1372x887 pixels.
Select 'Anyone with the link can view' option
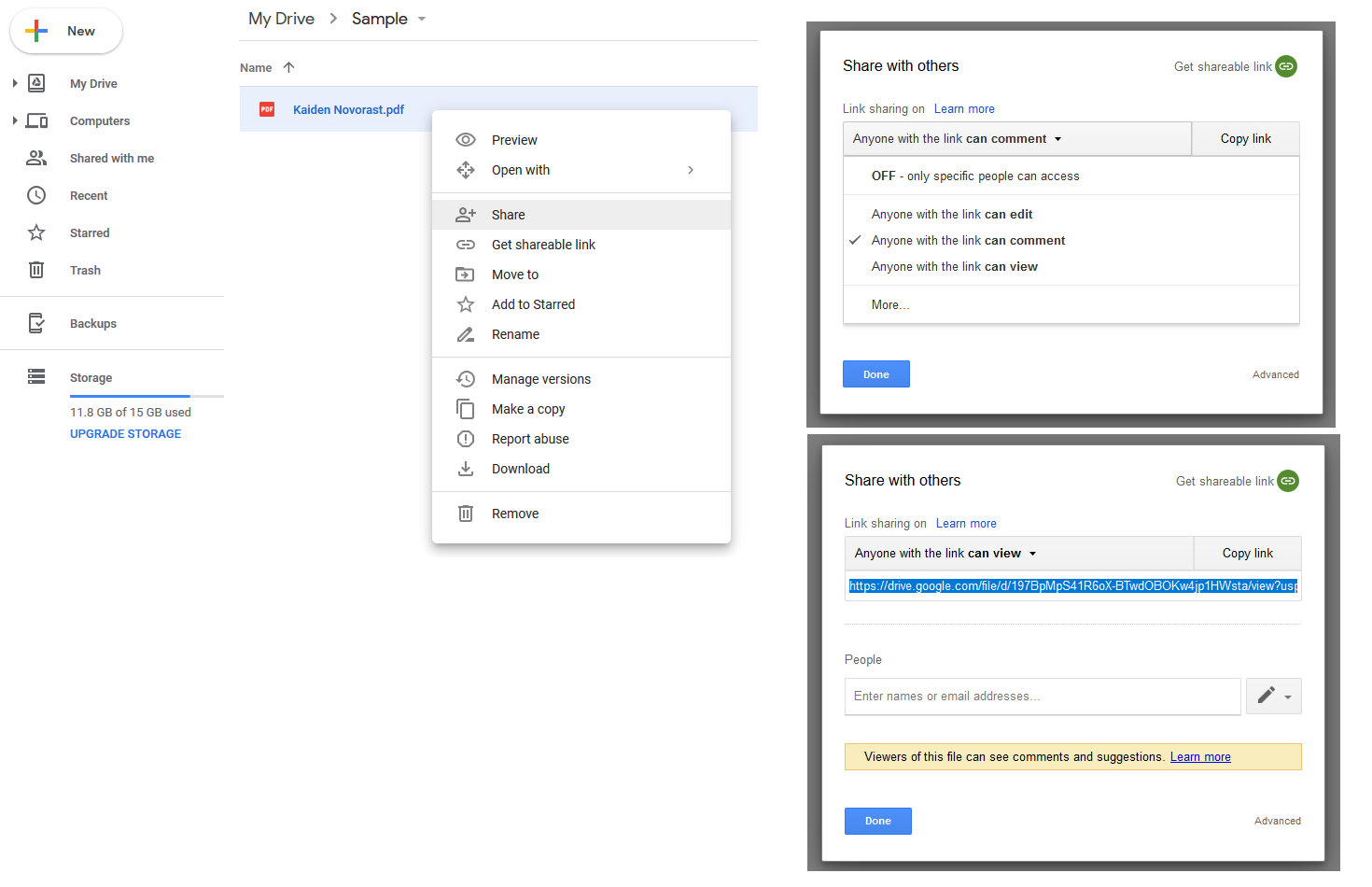(x=954, y=267)
